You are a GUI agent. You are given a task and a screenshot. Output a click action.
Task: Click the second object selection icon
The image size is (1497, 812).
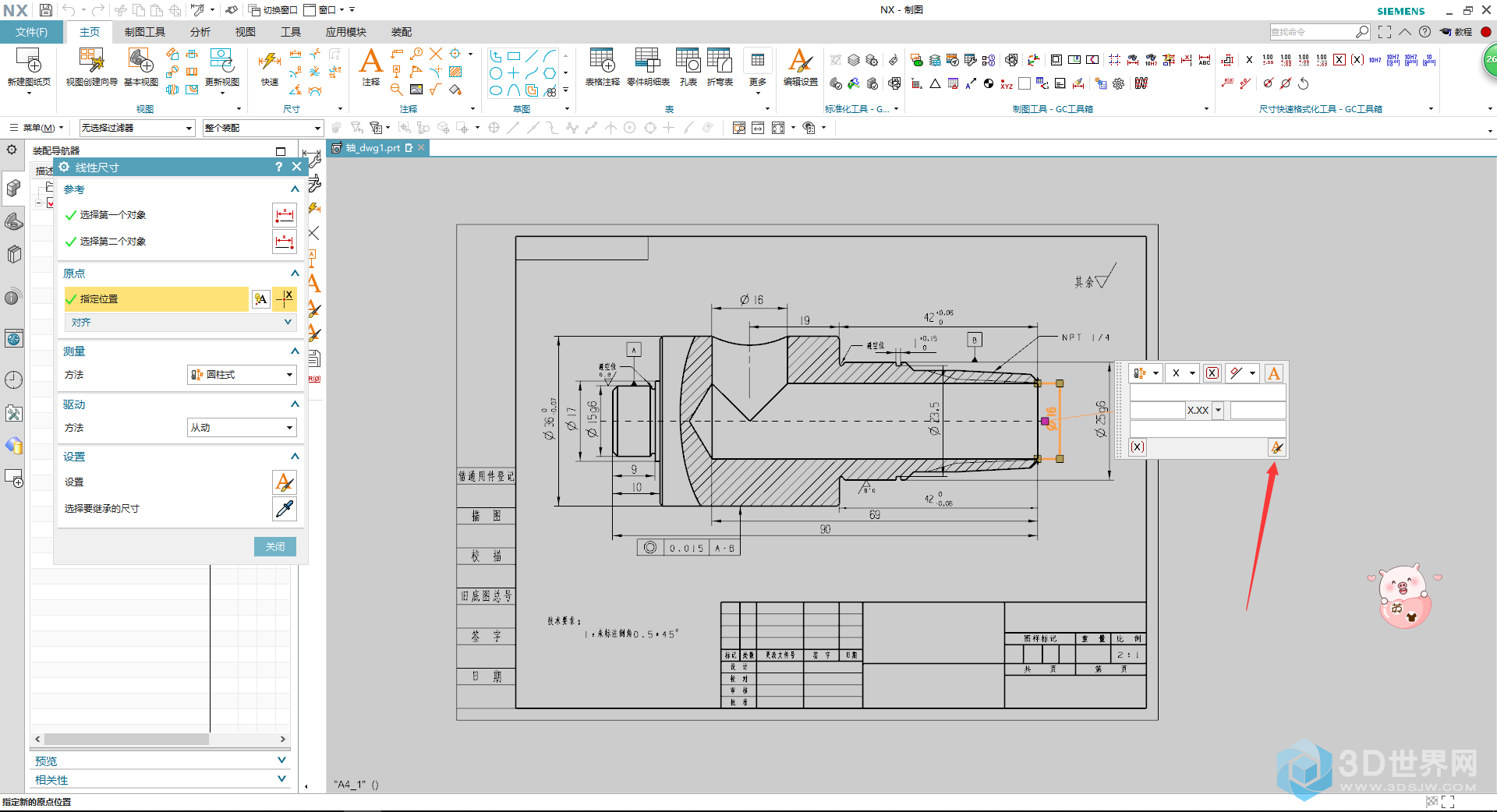point(285,242)
